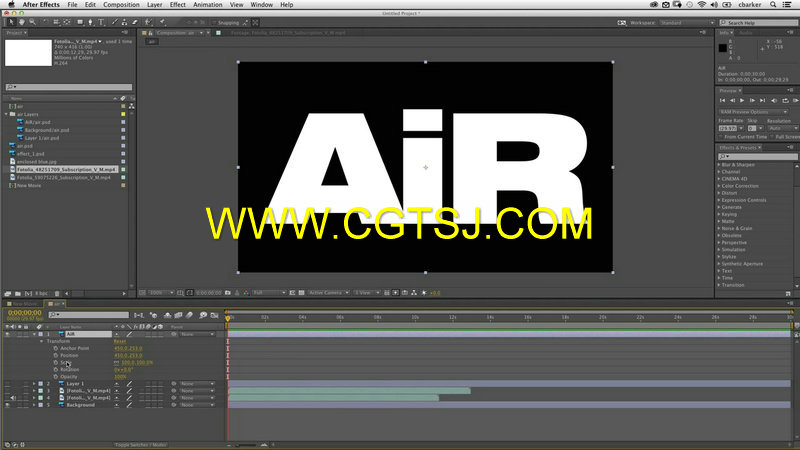Click the Scale value 100.0, 100.0%
This screenshot has width=800, height=450.
[137, 362]
